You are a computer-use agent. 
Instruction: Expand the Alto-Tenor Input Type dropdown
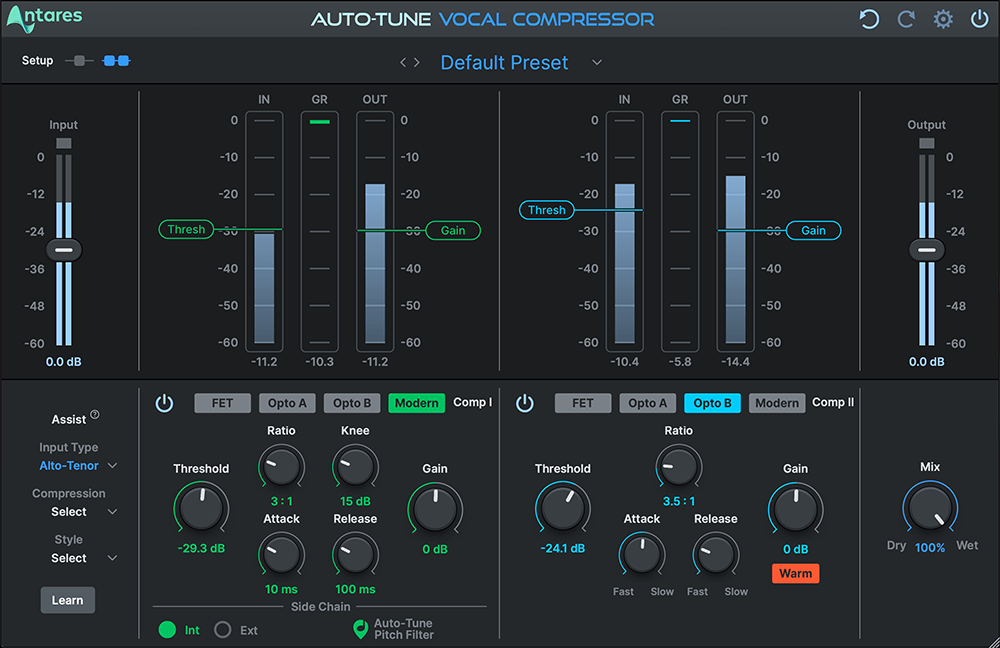77,465
